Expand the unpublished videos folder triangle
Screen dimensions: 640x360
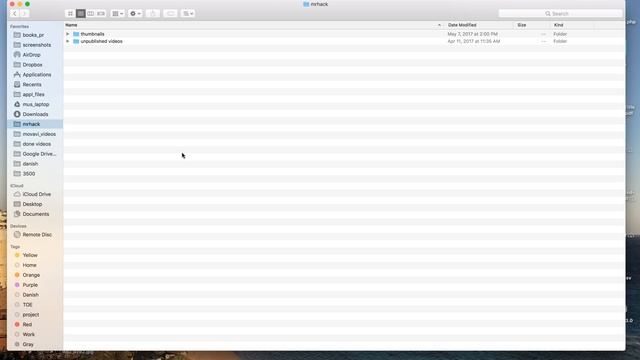tap(68, 41)
